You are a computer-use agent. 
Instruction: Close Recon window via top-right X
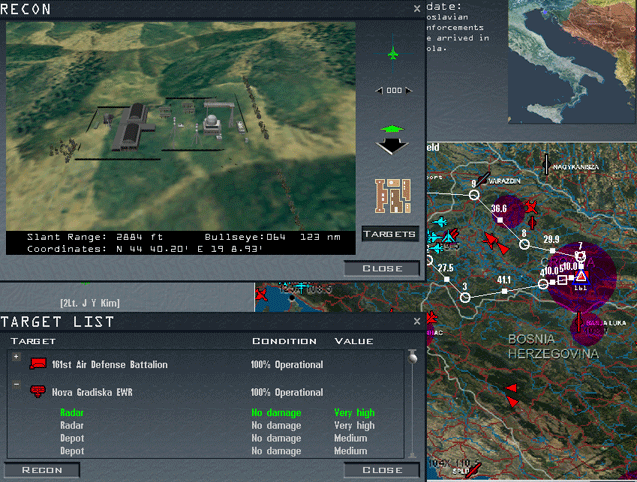[x=417, y=9]
